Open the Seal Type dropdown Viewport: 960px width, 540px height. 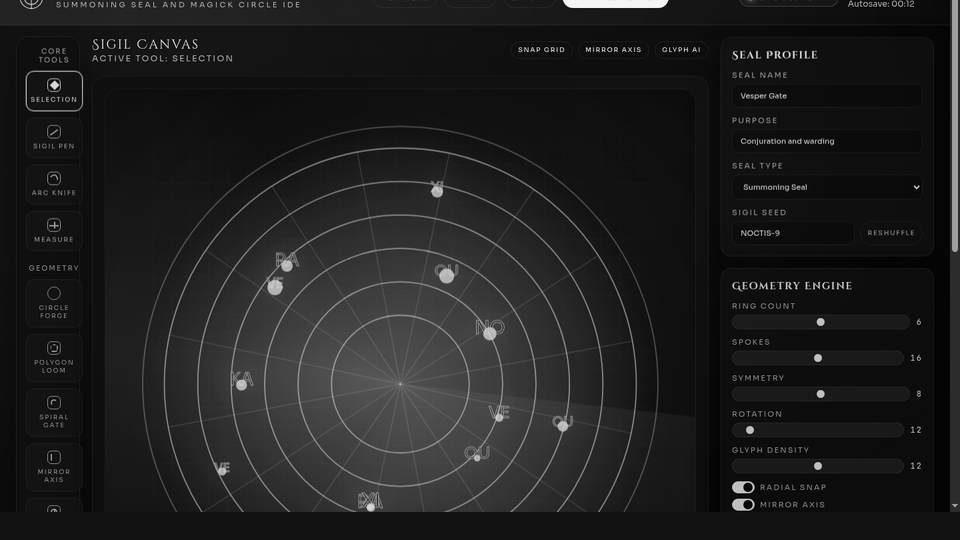[x=826, y=187]
